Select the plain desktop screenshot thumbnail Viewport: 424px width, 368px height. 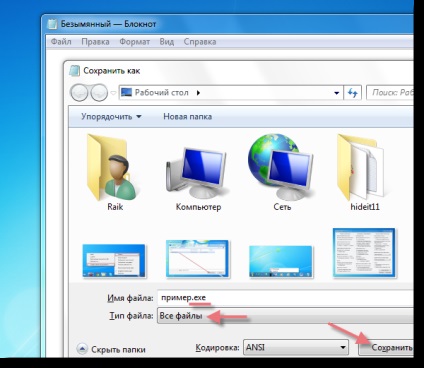281,262
